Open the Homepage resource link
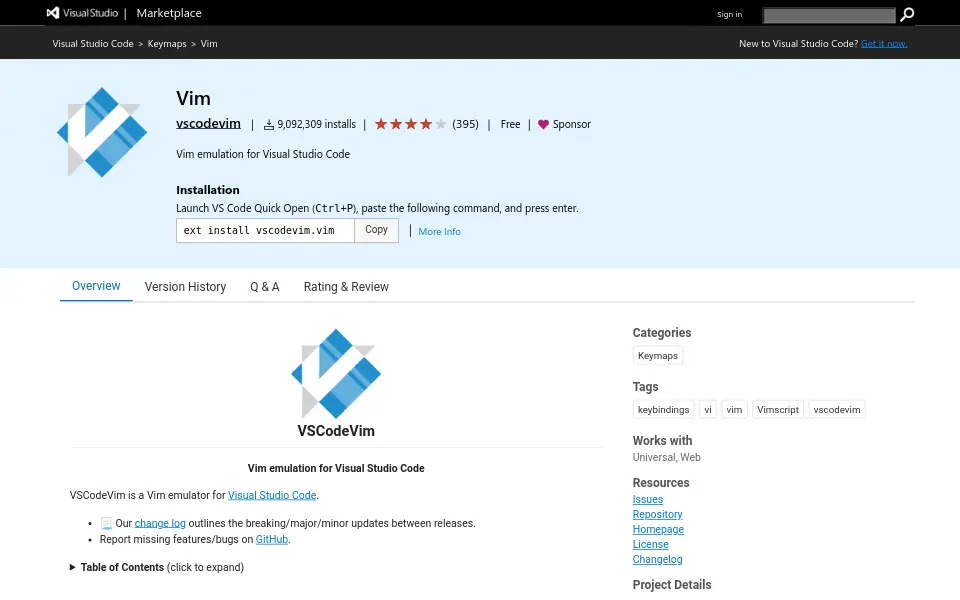The width and height of the screenshot is (960, 600). click(658, 530)
